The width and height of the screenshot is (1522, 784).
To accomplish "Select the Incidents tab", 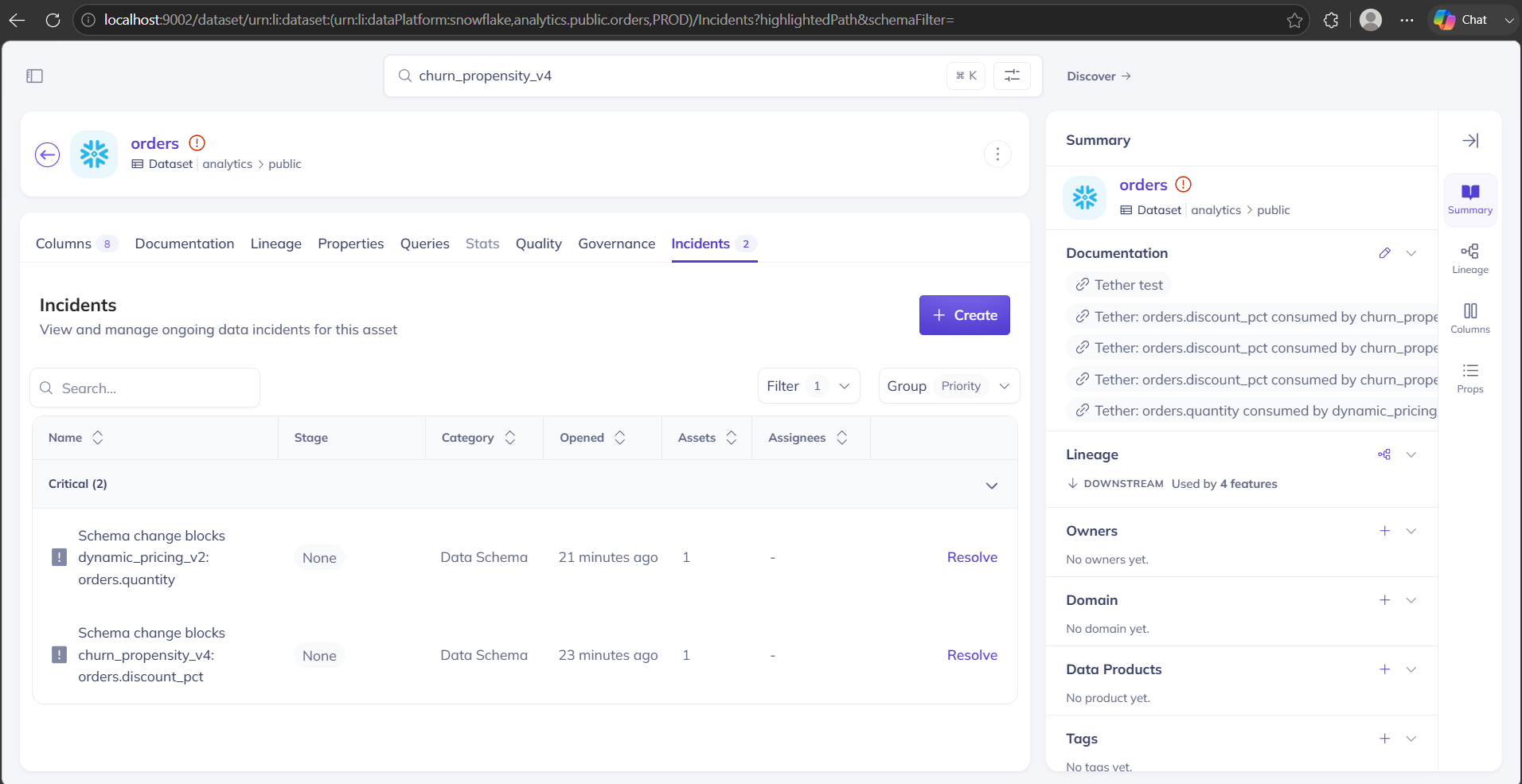I will click(714, 244).
